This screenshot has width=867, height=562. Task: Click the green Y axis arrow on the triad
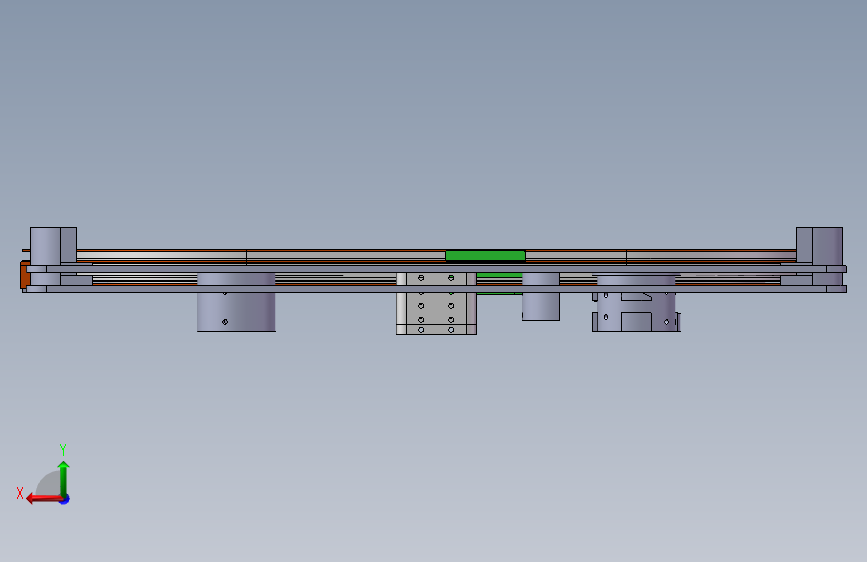63,478
